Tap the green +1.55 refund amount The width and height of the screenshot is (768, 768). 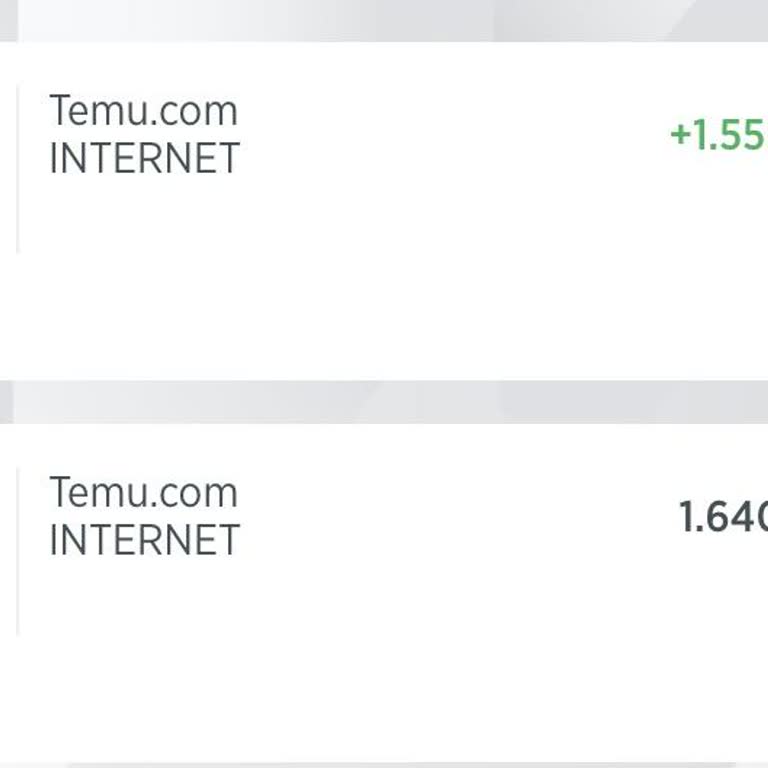click(x=717, y=135)
